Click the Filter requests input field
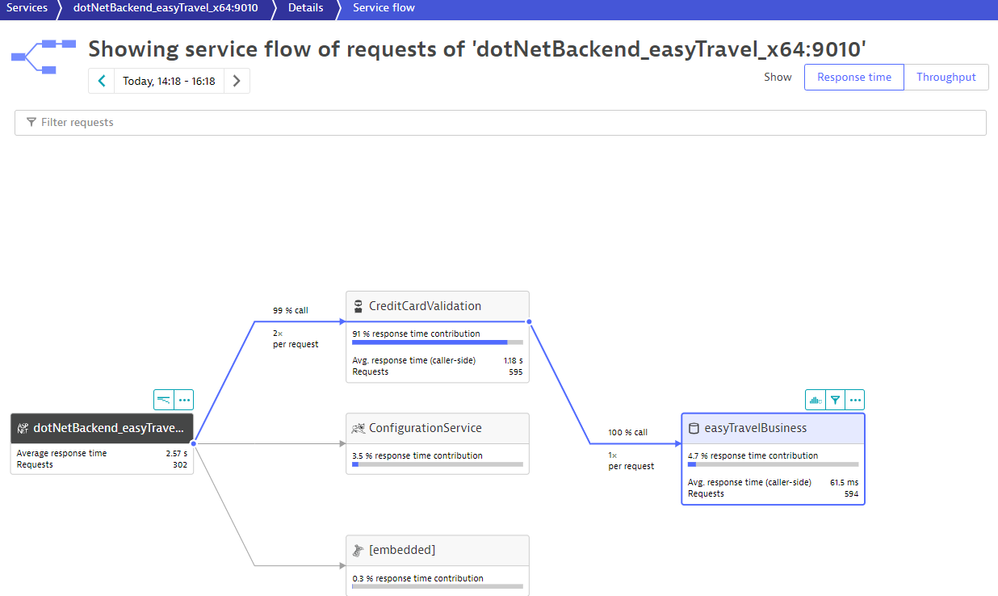The width and height of the screenshot is (998, 596). 500,122
